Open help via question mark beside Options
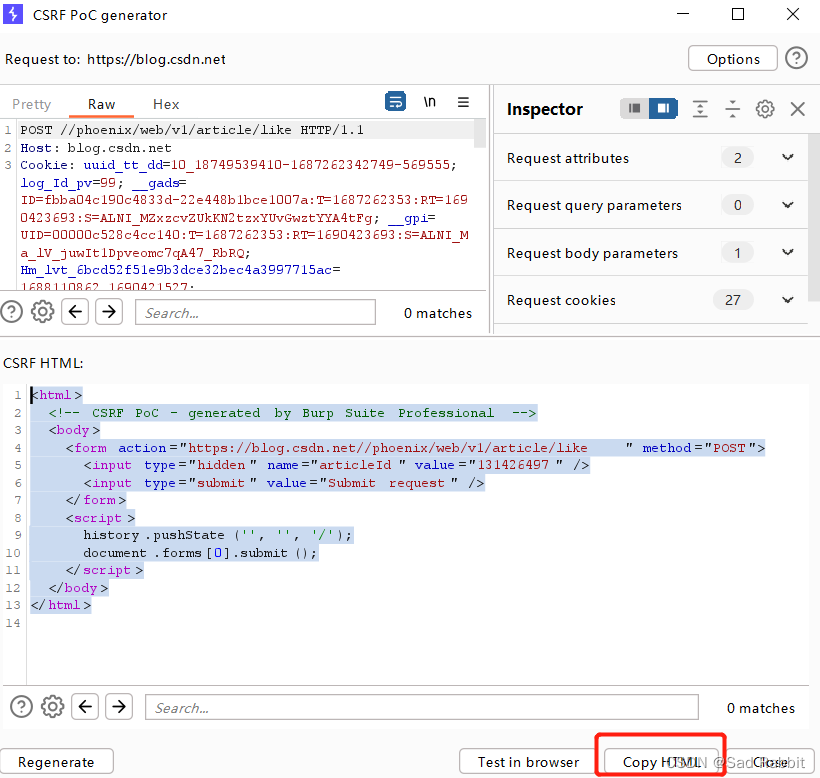The height and width of the screenshot is (778, 820). 796,58
